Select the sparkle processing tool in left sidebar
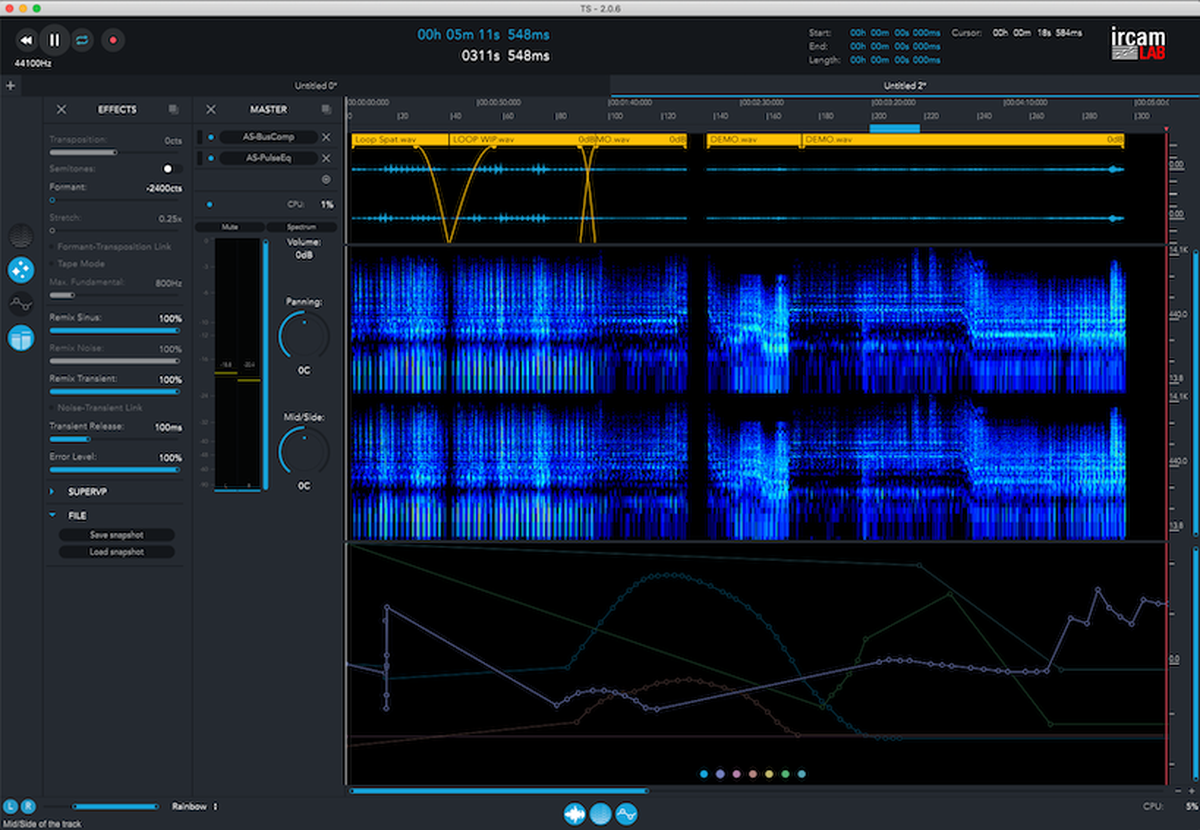Viewport: 1200px width, 830px height. [21, 270]
